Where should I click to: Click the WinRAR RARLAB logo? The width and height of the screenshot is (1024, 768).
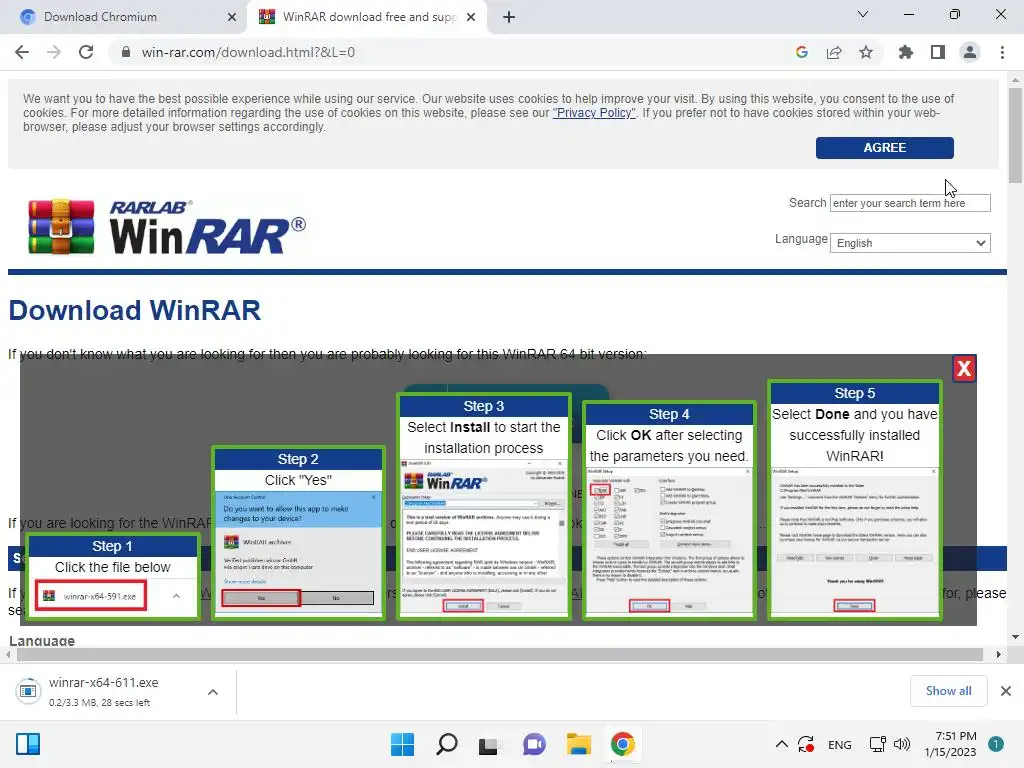[x=167, y=227]
